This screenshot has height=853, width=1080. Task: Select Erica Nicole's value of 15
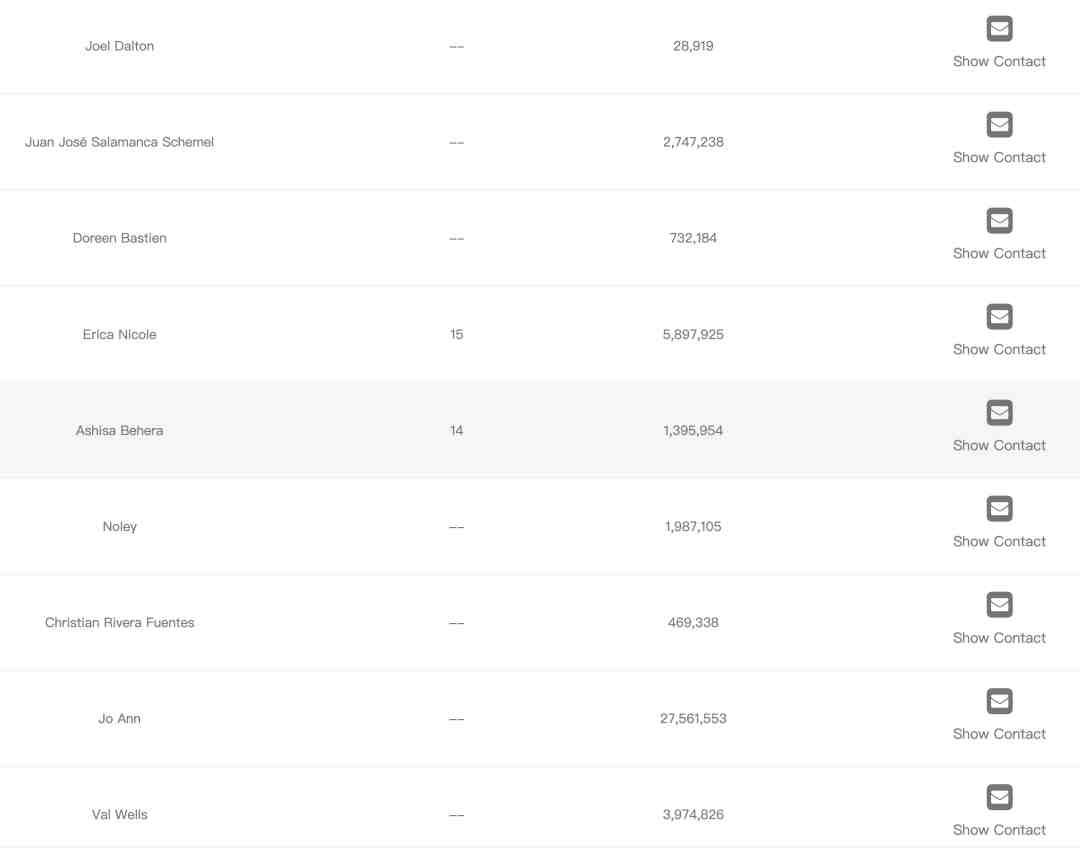point(456,334)
